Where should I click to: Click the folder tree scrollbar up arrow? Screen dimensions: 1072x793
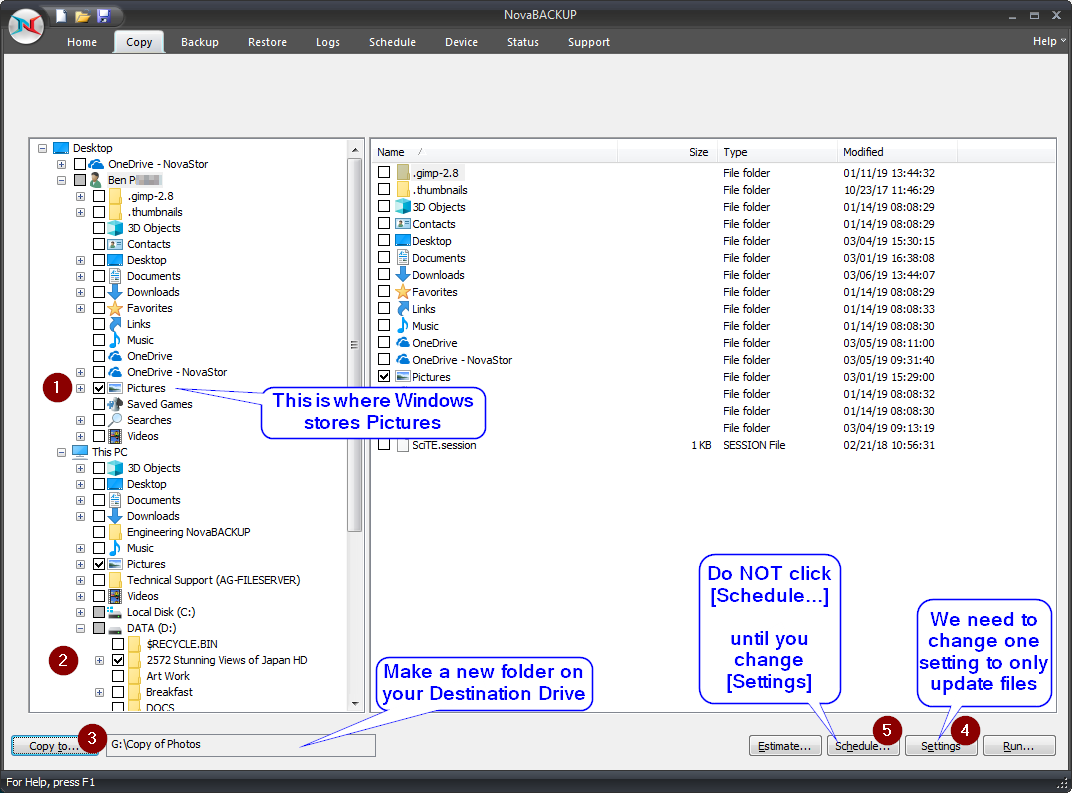click(x=355, y=150)
